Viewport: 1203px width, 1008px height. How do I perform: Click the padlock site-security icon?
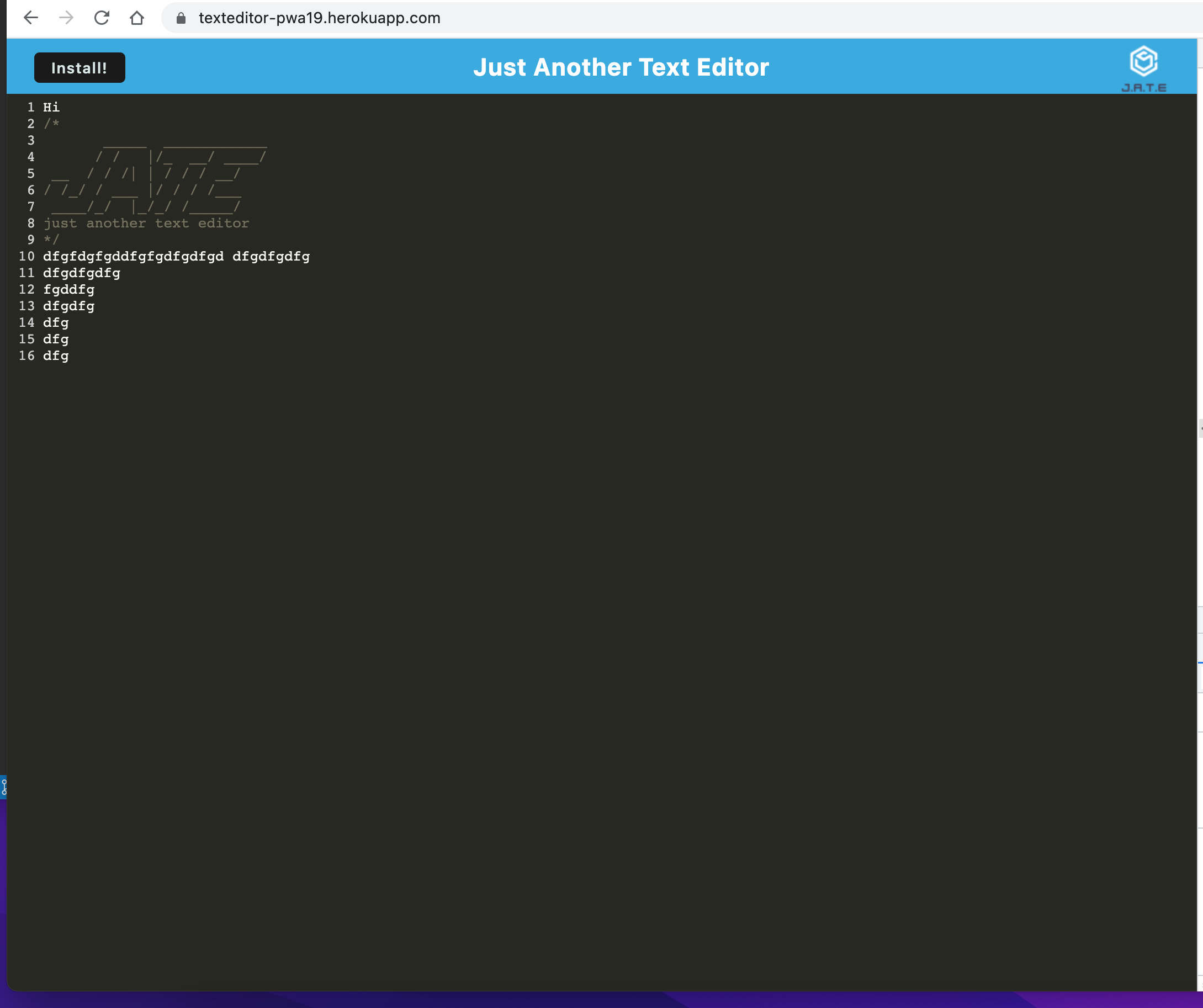pos(180,18)
